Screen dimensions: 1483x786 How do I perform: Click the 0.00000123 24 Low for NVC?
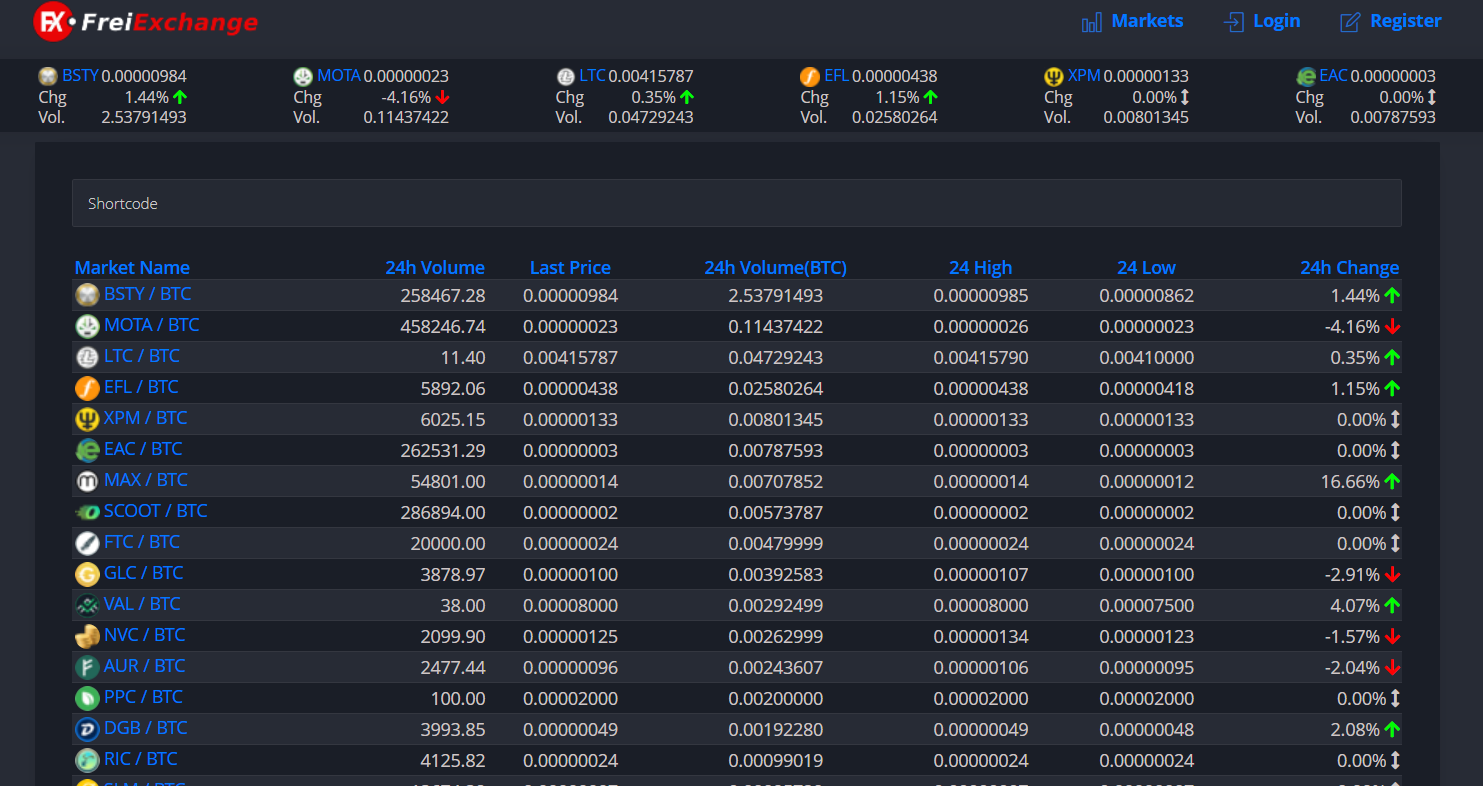pyautogui.click(x=1147, y=637)
